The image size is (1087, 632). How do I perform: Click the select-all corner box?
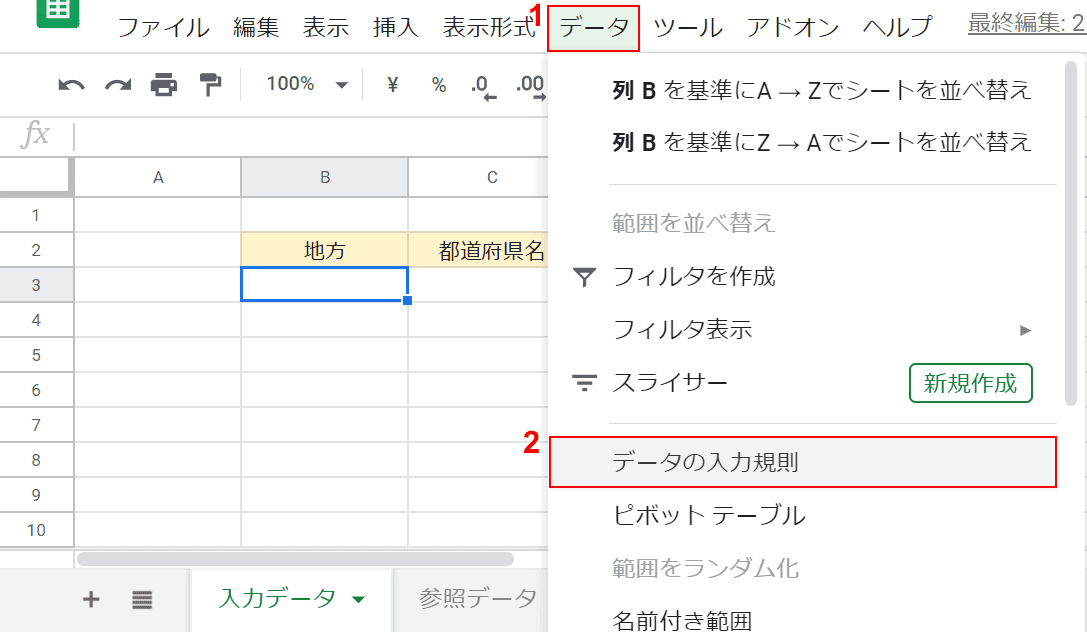point(36,177)
